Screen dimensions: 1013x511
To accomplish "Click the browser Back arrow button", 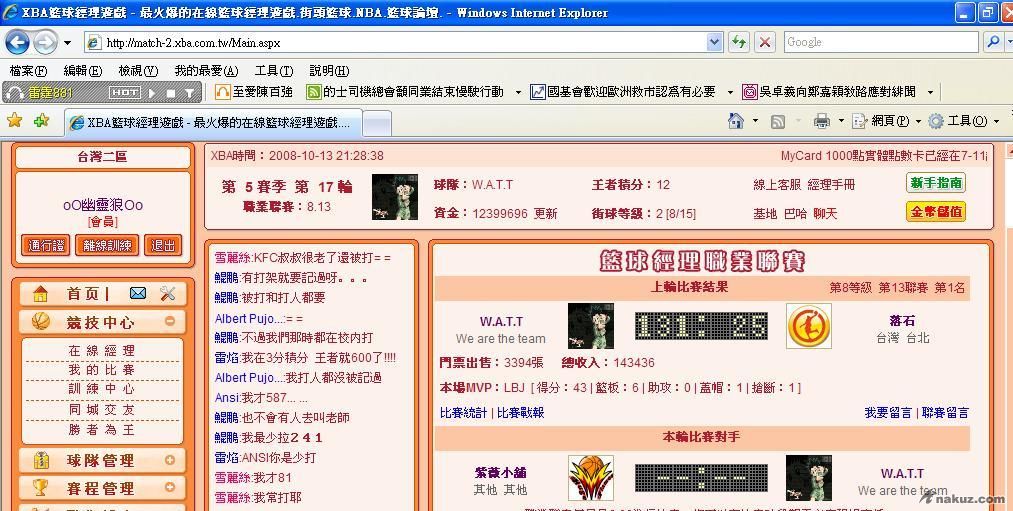I will coord(17,43).
